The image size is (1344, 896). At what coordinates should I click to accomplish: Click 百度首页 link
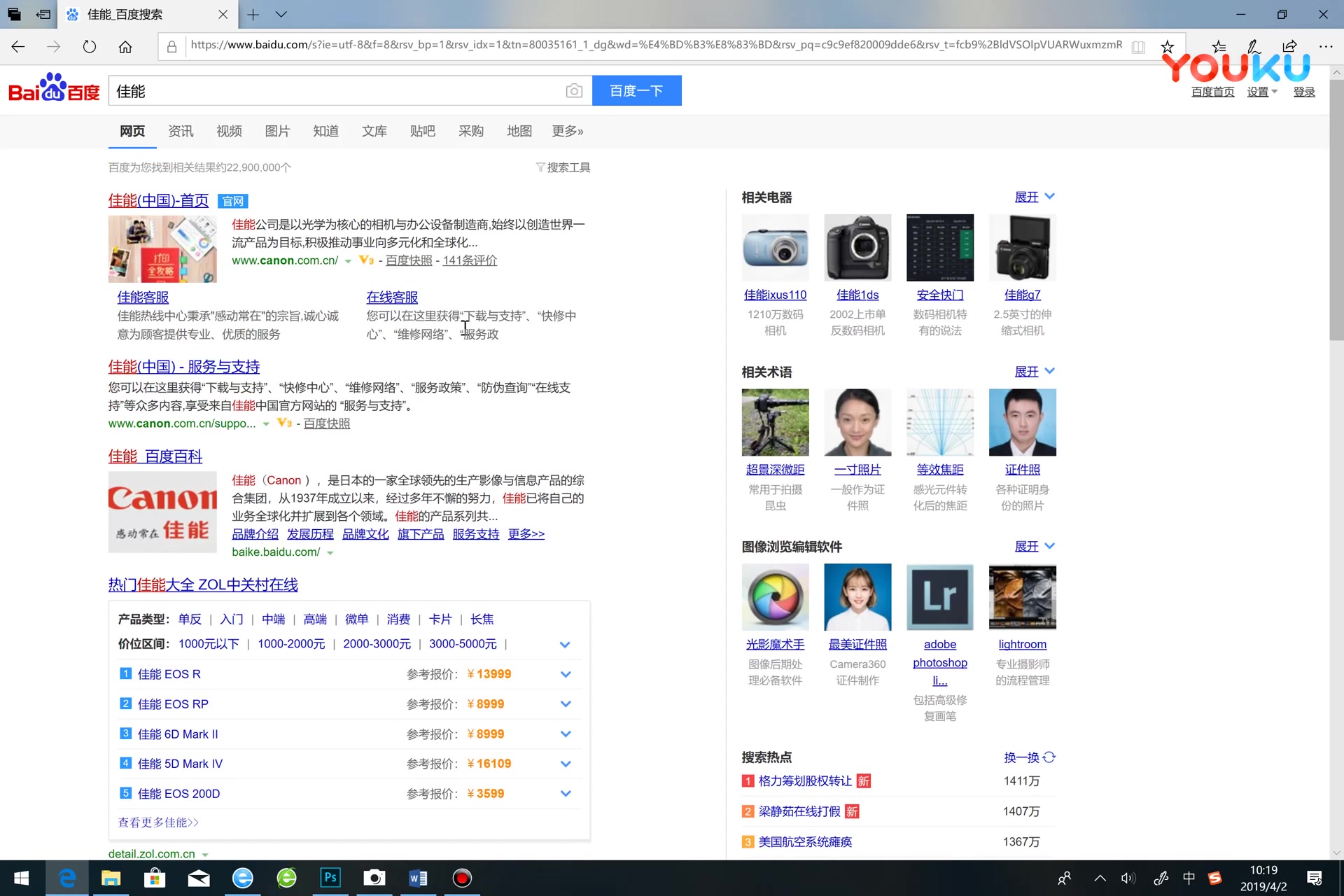coord(1213,92)
